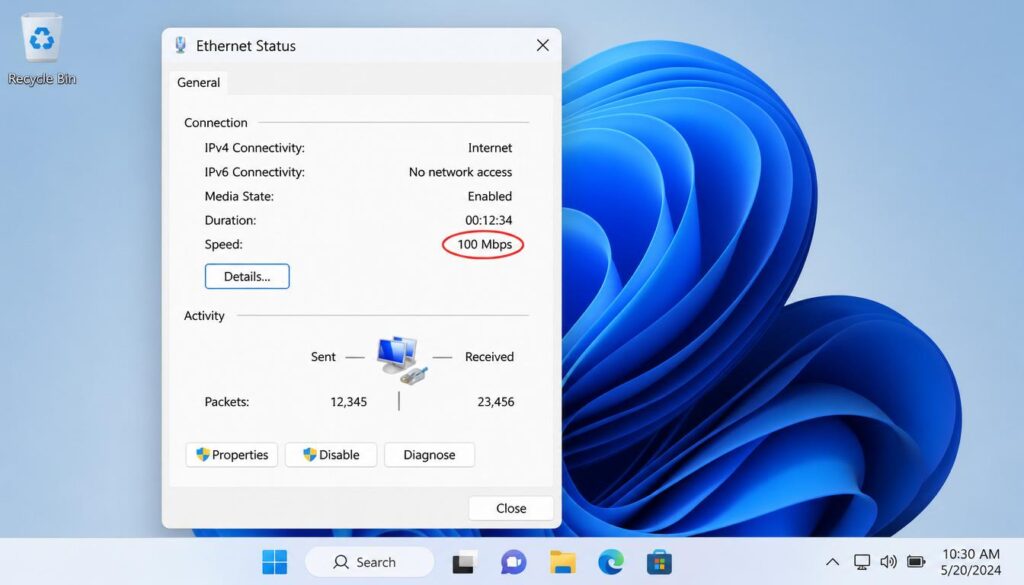This screenshot has width=1024, height=585.
Task: Click the network tray icon
Action: pyautogui.click(x=862, y=562)
